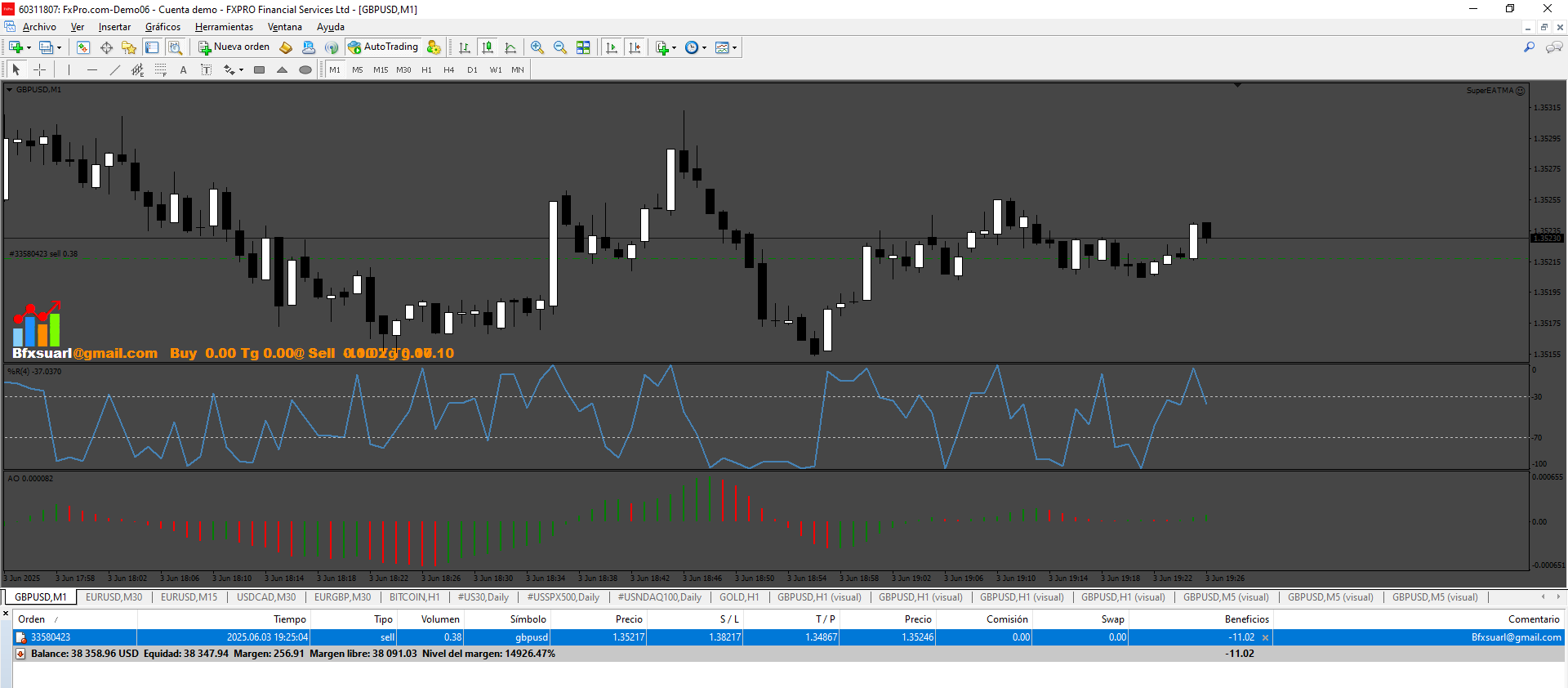Viewport: 1568px width, 688px height.
Task: Open the Herramientas menu
Action: point(224,27)
